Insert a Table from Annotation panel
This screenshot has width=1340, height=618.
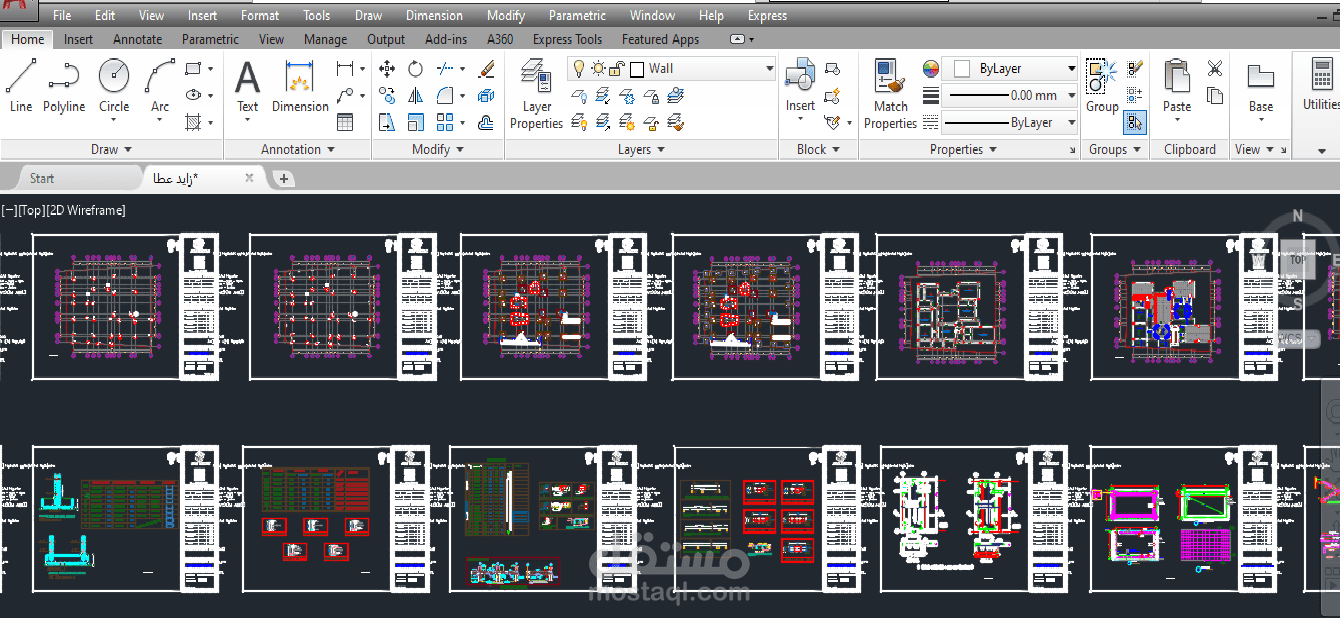pyautogui.click(x=345, y=122)
